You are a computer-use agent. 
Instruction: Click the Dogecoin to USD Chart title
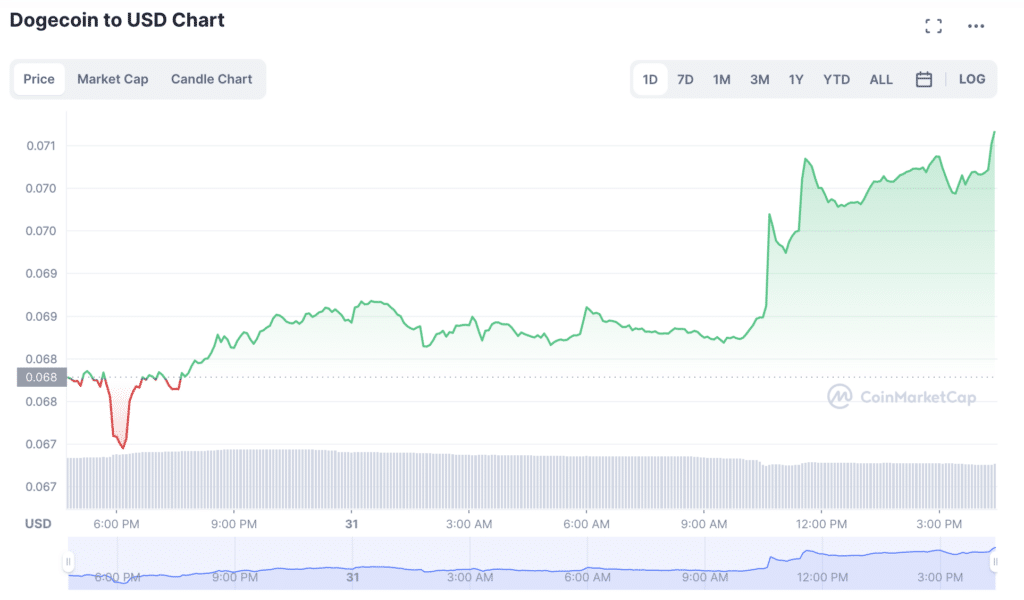click(x=117, y=20)
